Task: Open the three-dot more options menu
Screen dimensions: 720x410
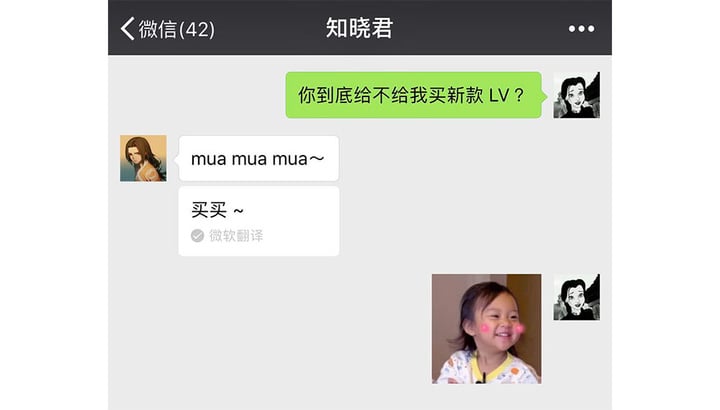Action: 581,29
